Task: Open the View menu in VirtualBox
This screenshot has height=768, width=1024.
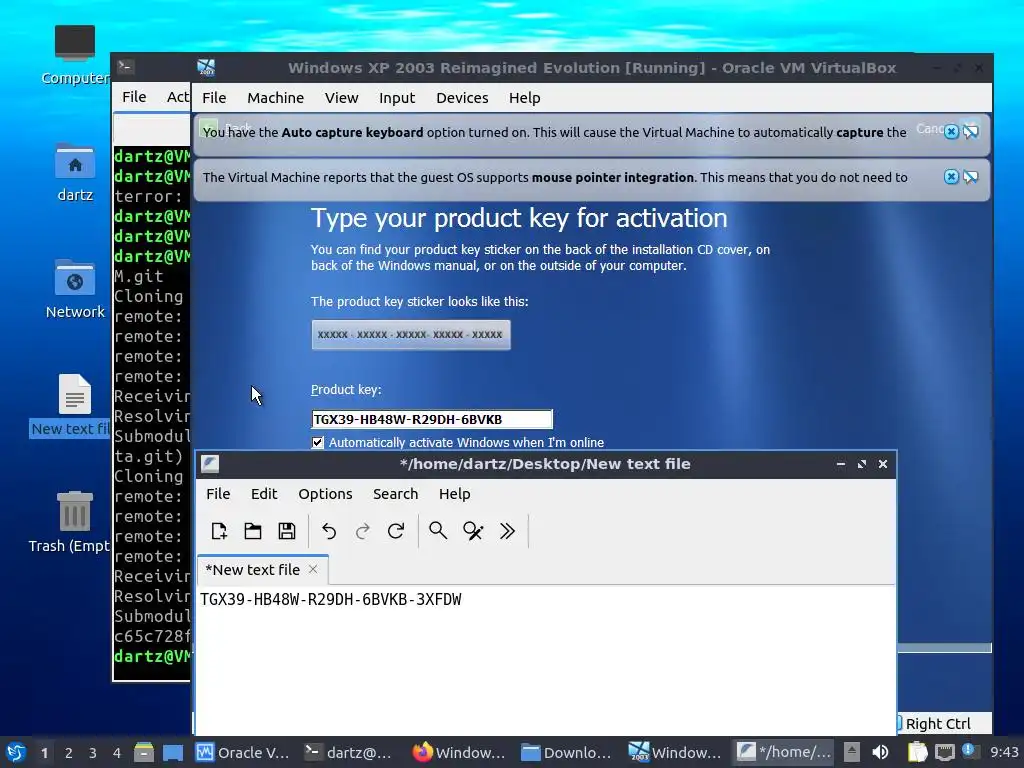Action: coord(342,98)
